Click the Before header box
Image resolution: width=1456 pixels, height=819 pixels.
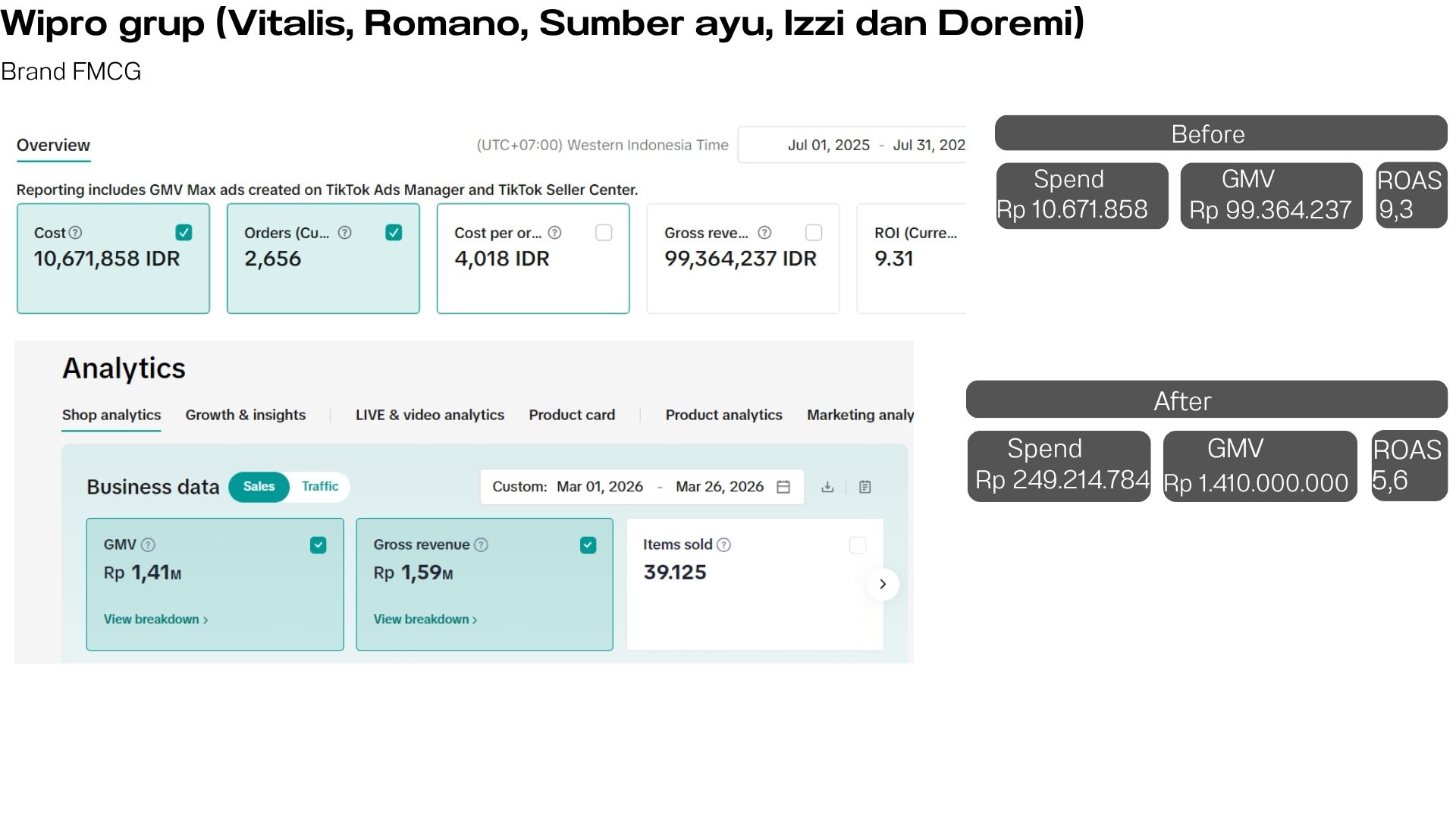tap(1221, 133)
